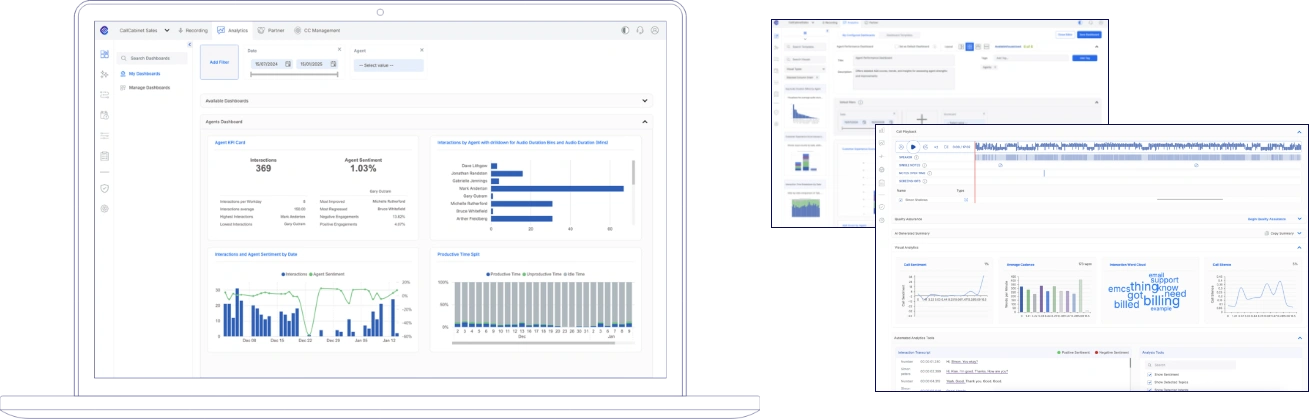Viewport: 1309px width, 419px height.
Task: Open calendar for the 15/07/2024 date
Action: [288, 64]
